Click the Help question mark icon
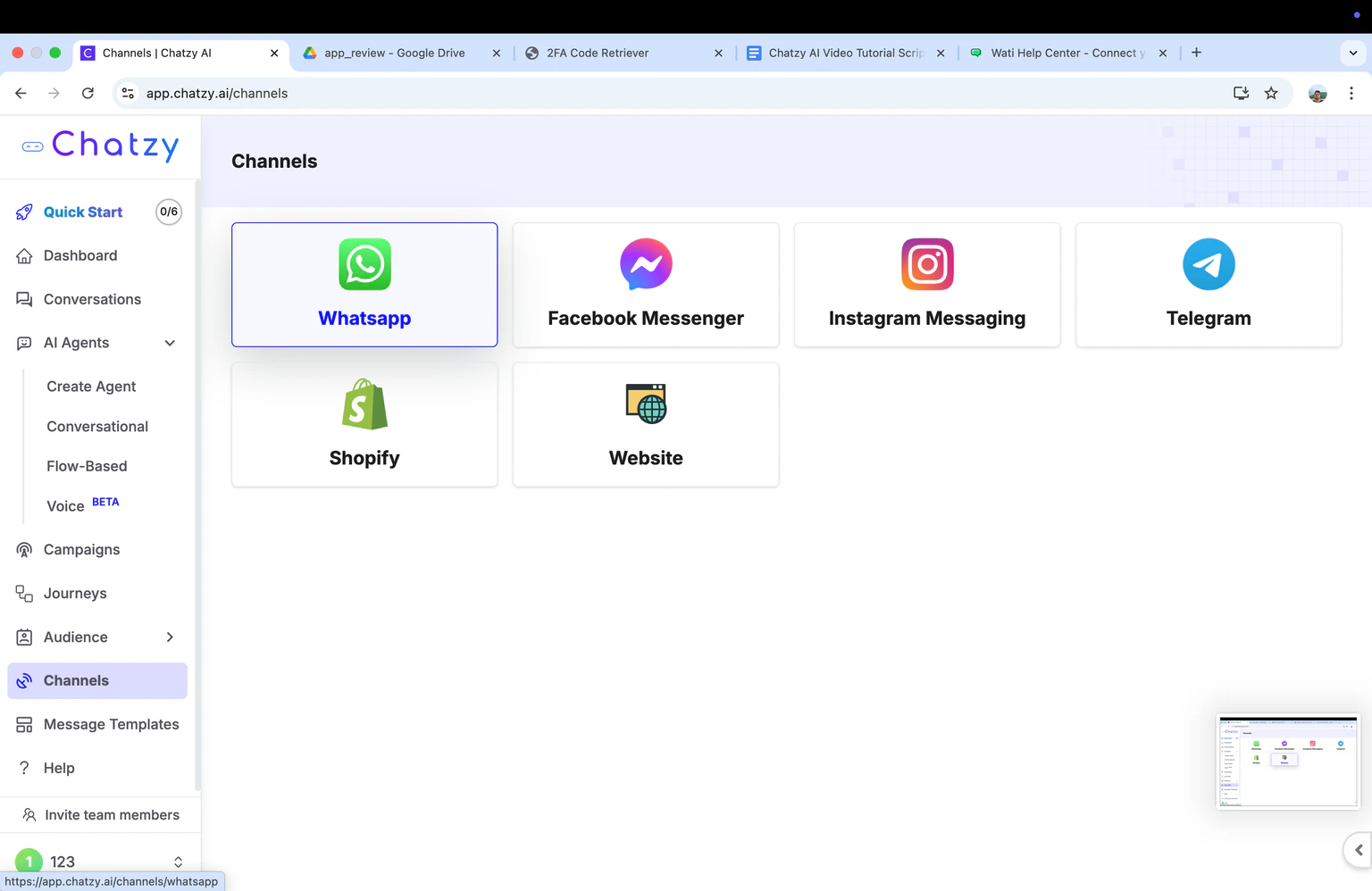 tap(24, 769)
